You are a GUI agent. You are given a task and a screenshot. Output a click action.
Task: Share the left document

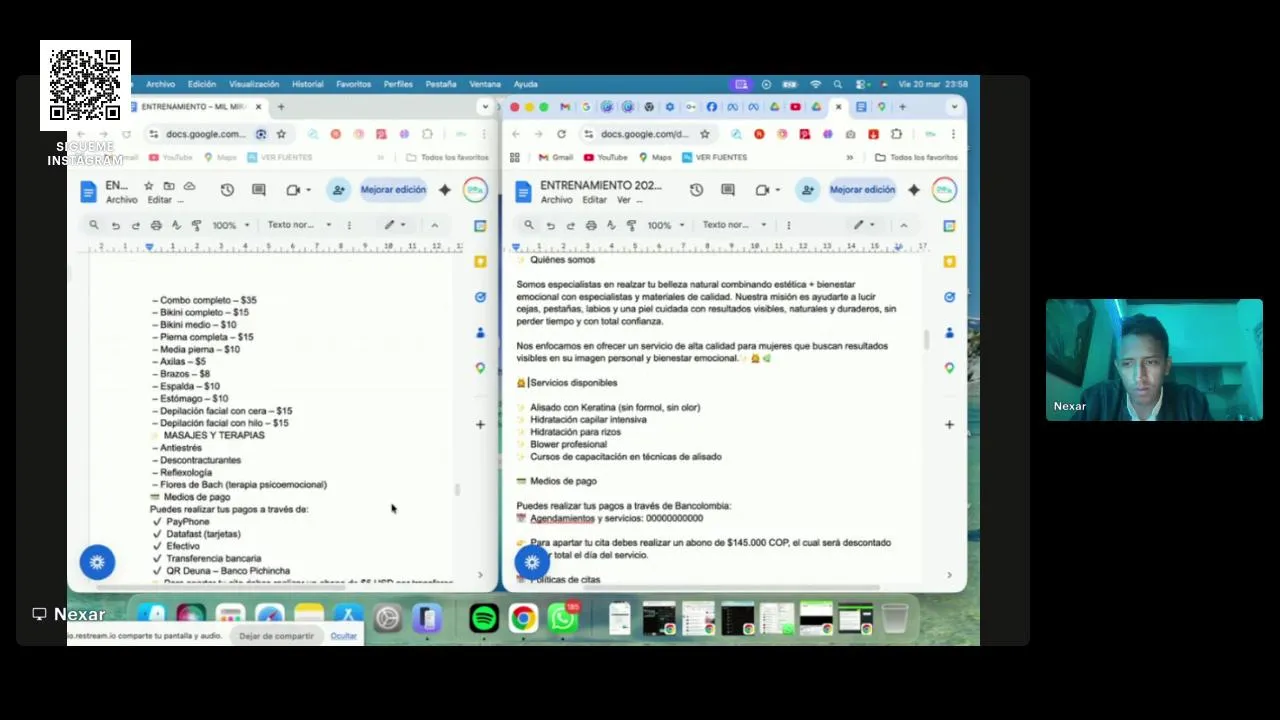339,190
